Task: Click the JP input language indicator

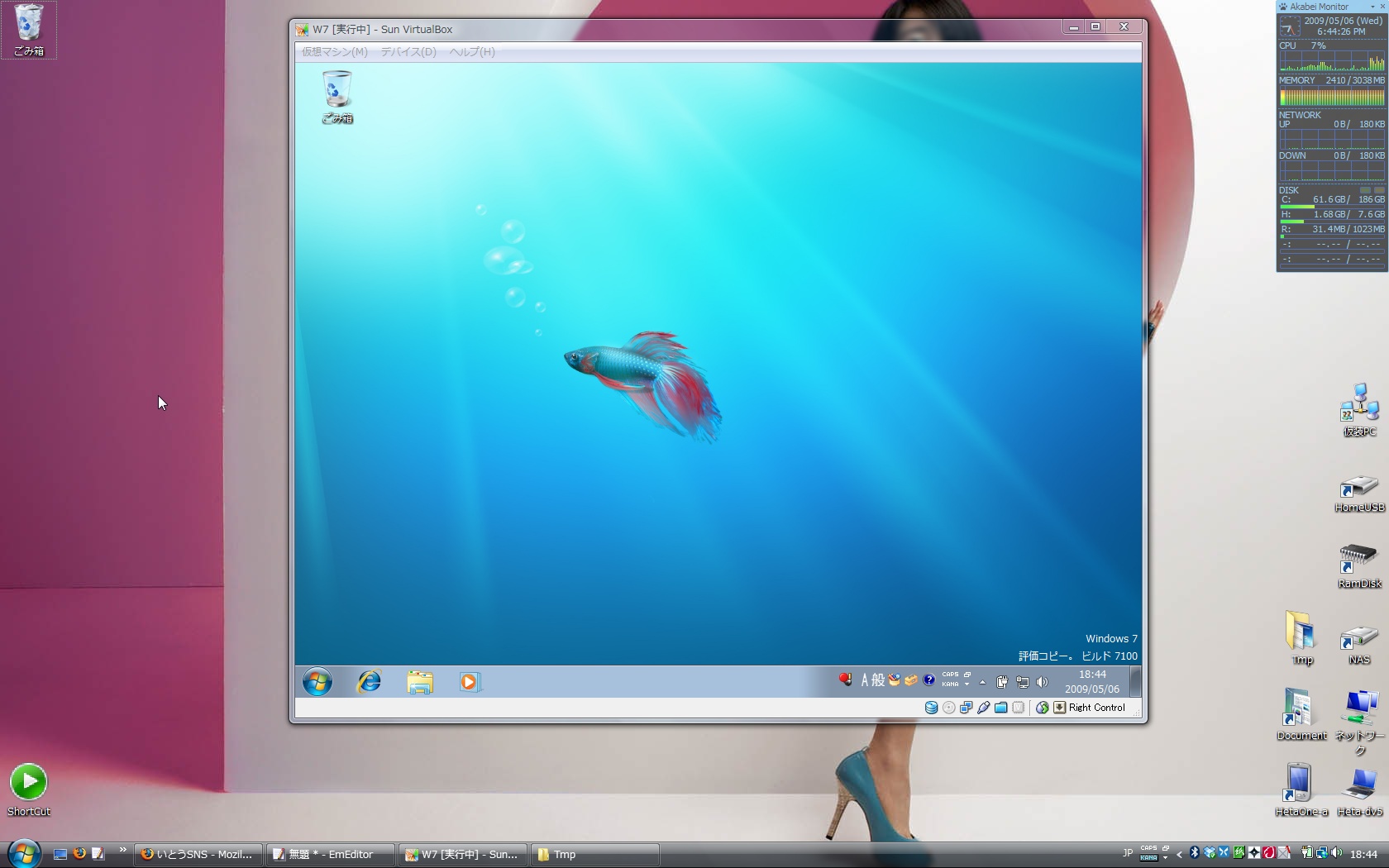Action: coord(1128,853)
